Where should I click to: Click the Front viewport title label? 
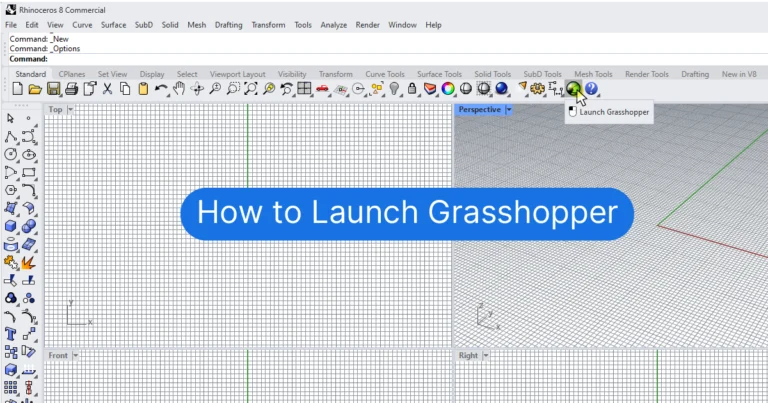pos(58,356)
